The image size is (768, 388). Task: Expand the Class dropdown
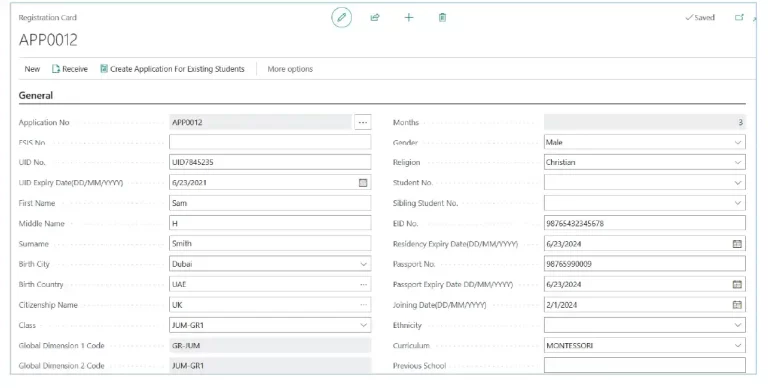[363, 325]
